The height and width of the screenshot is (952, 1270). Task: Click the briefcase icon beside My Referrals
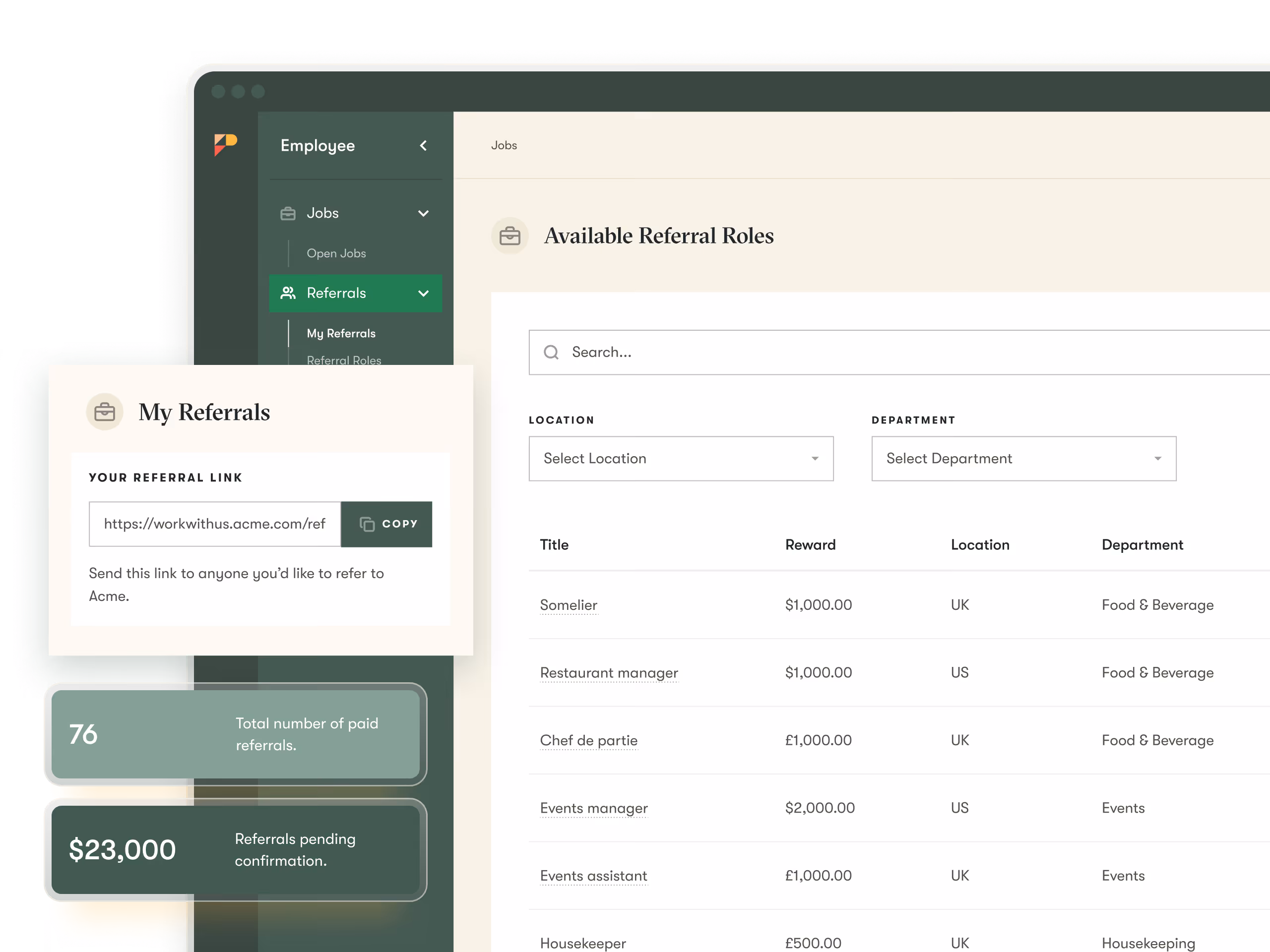pos(105,412)
